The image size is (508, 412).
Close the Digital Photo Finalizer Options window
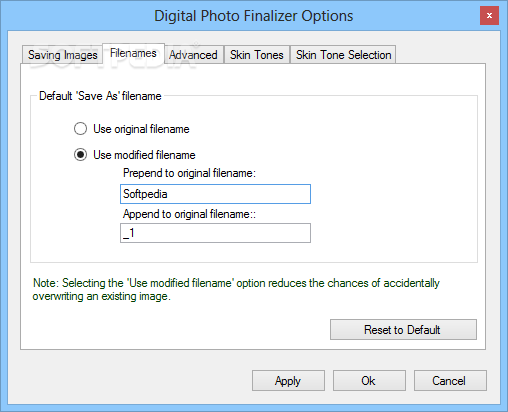489,16
